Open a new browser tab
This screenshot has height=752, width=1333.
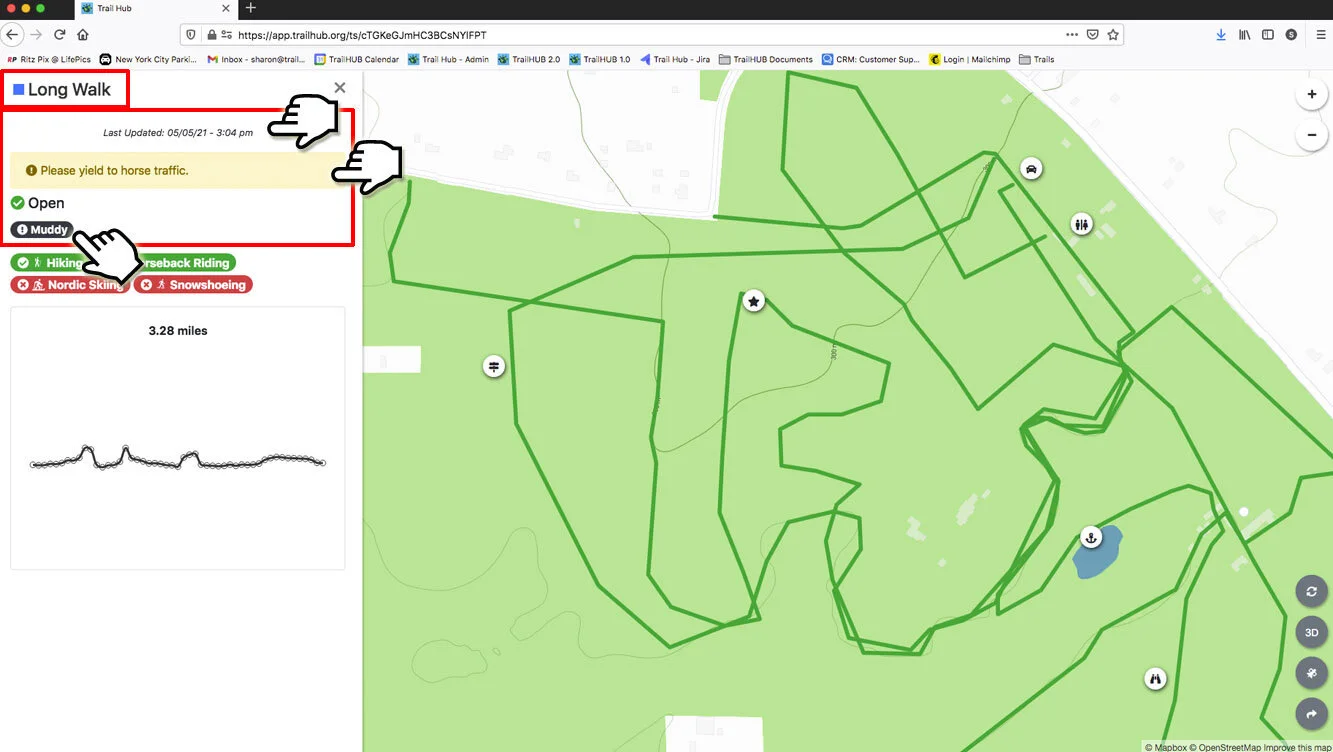coord(250,8)
